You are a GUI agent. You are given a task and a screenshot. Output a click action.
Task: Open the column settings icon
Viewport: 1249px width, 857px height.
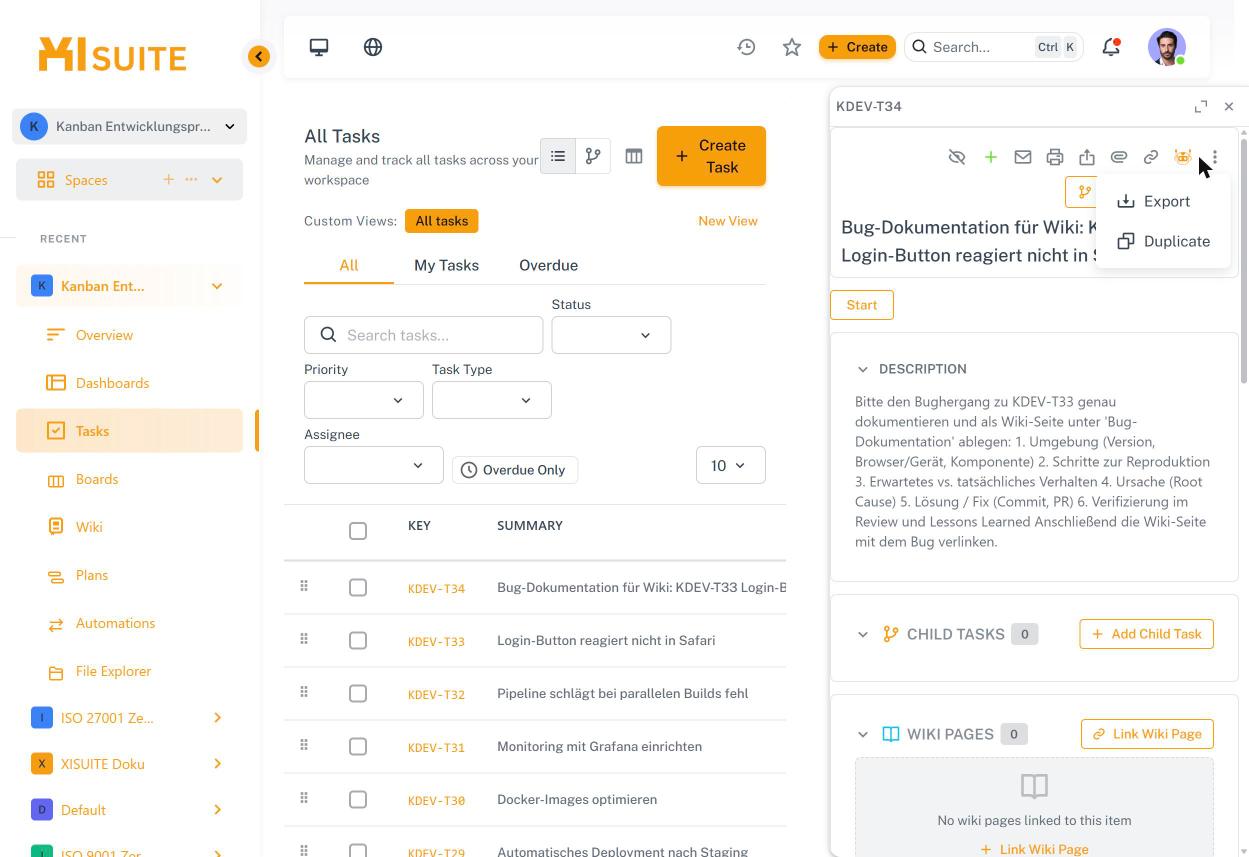click(x=634, y=156)
